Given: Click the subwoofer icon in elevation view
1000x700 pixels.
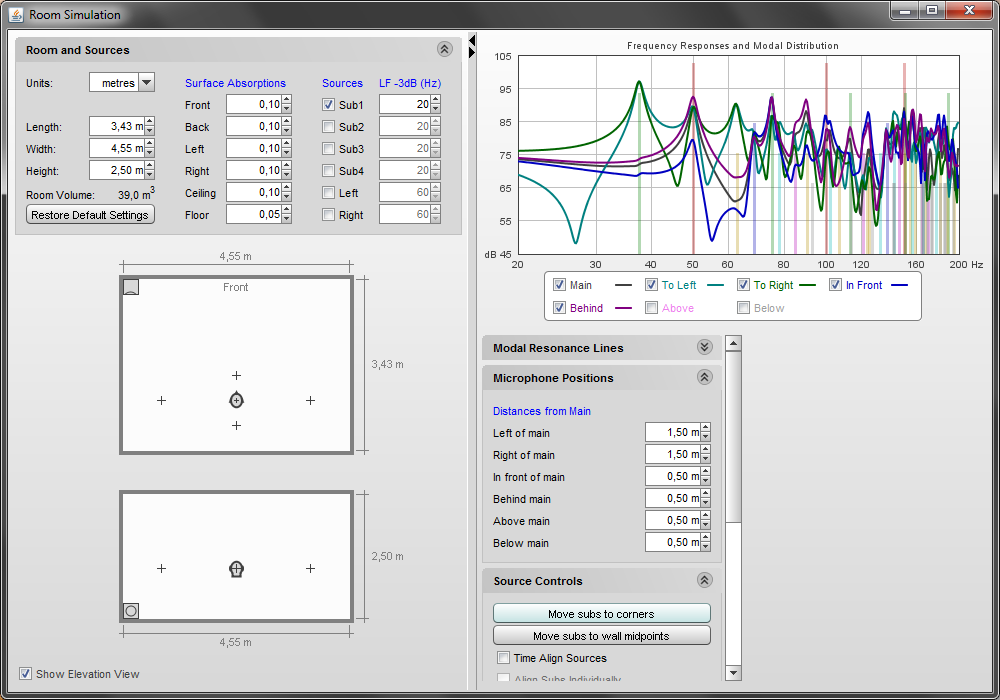Looking at the screenshot, I should click(131, 611).
